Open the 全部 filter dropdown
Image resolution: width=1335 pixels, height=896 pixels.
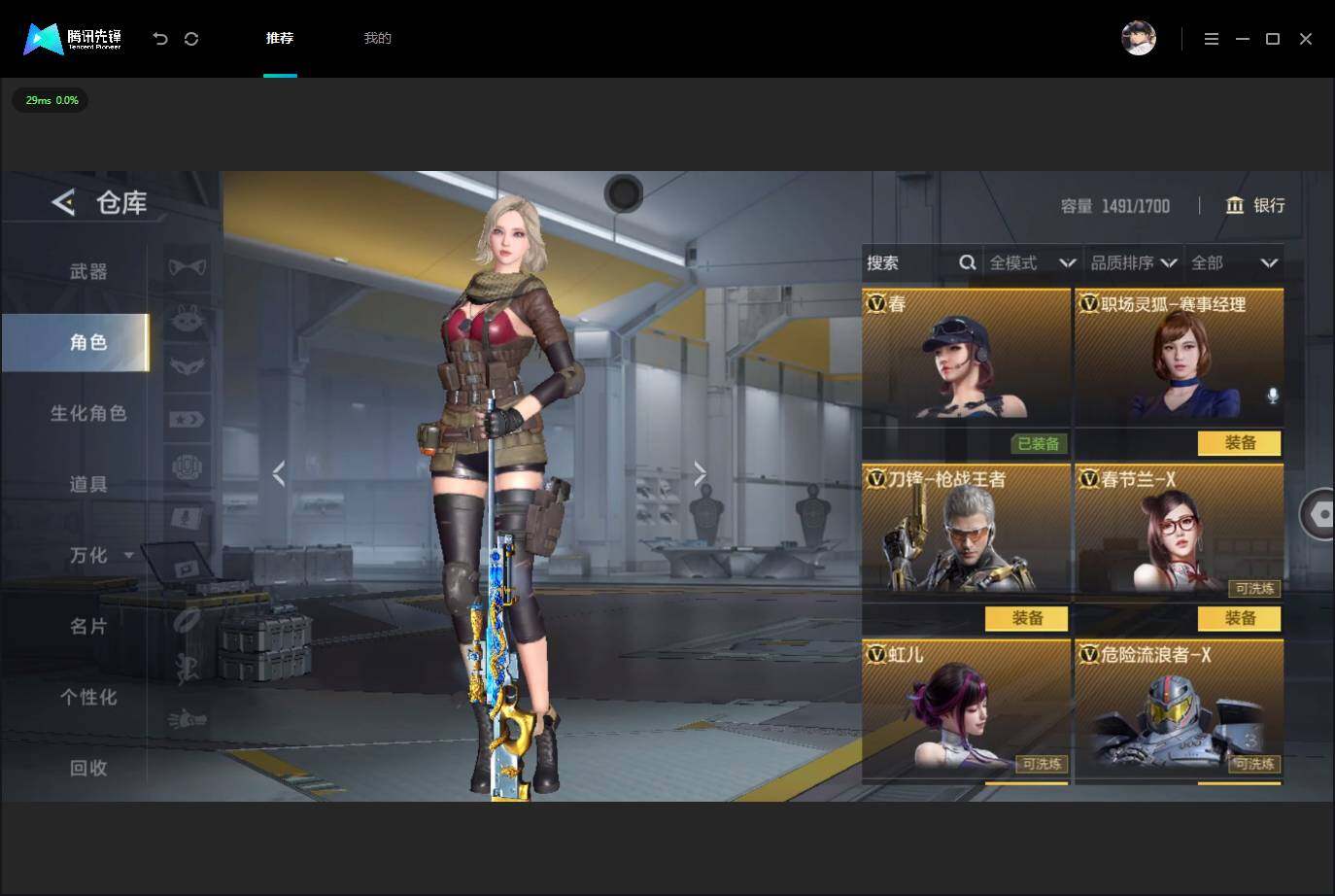pos(1234,262)
